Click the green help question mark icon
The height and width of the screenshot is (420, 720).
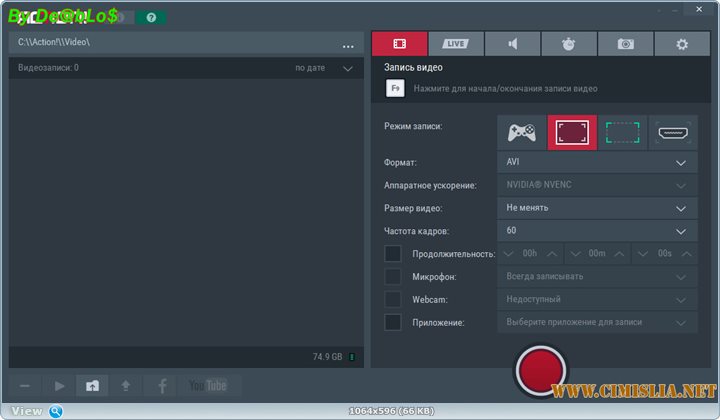pos(151,18)
